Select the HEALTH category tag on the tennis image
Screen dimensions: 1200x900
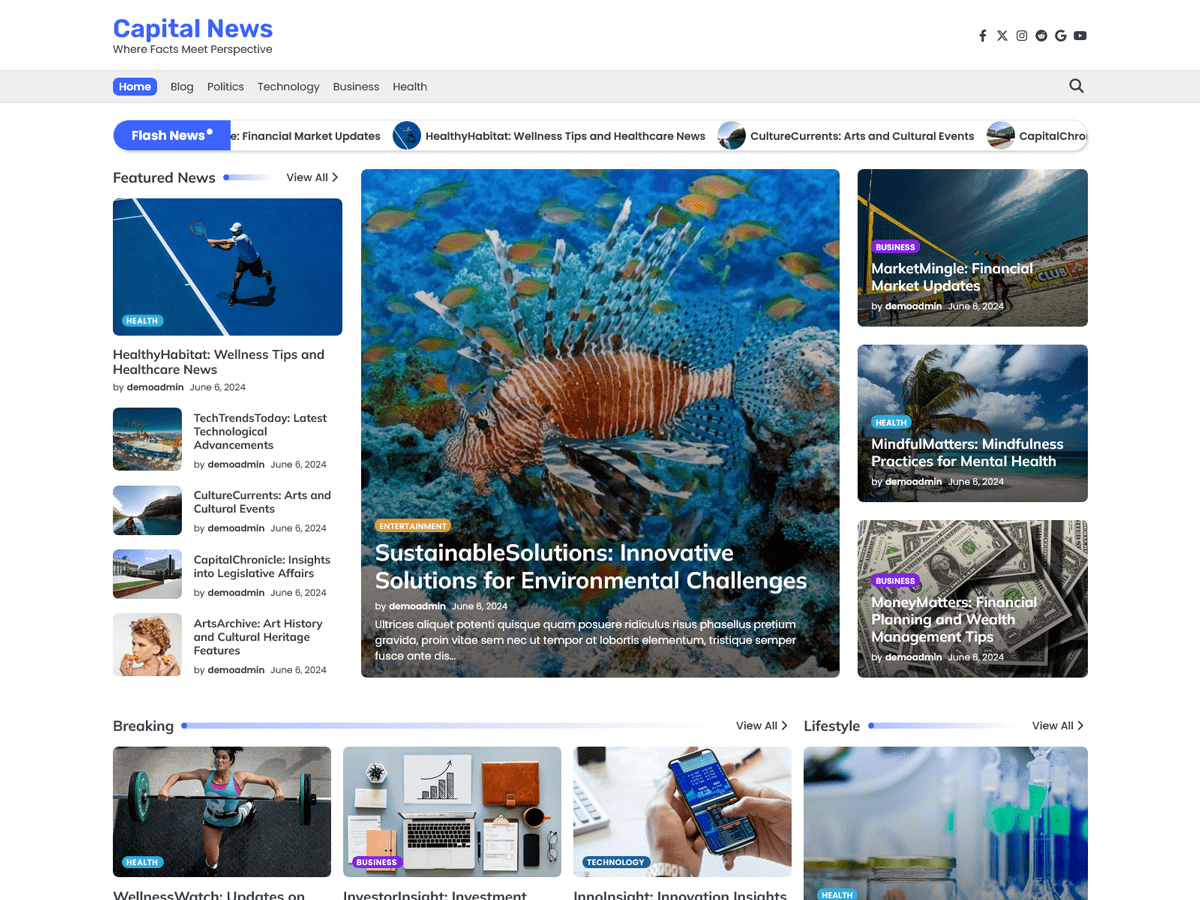tap(142, 320)
